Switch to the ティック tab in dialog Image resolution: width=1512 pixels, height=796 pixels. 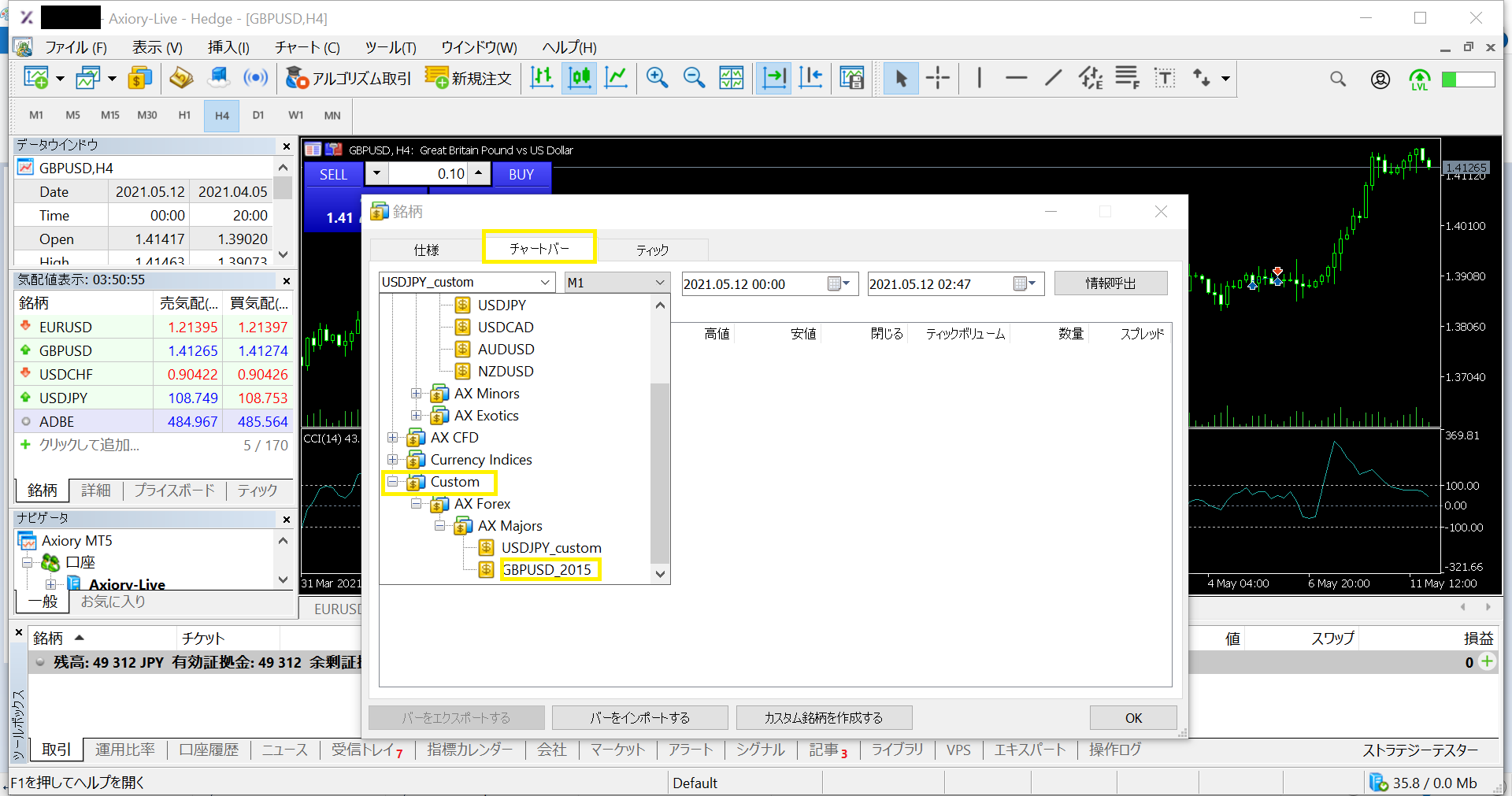point(652,250)
